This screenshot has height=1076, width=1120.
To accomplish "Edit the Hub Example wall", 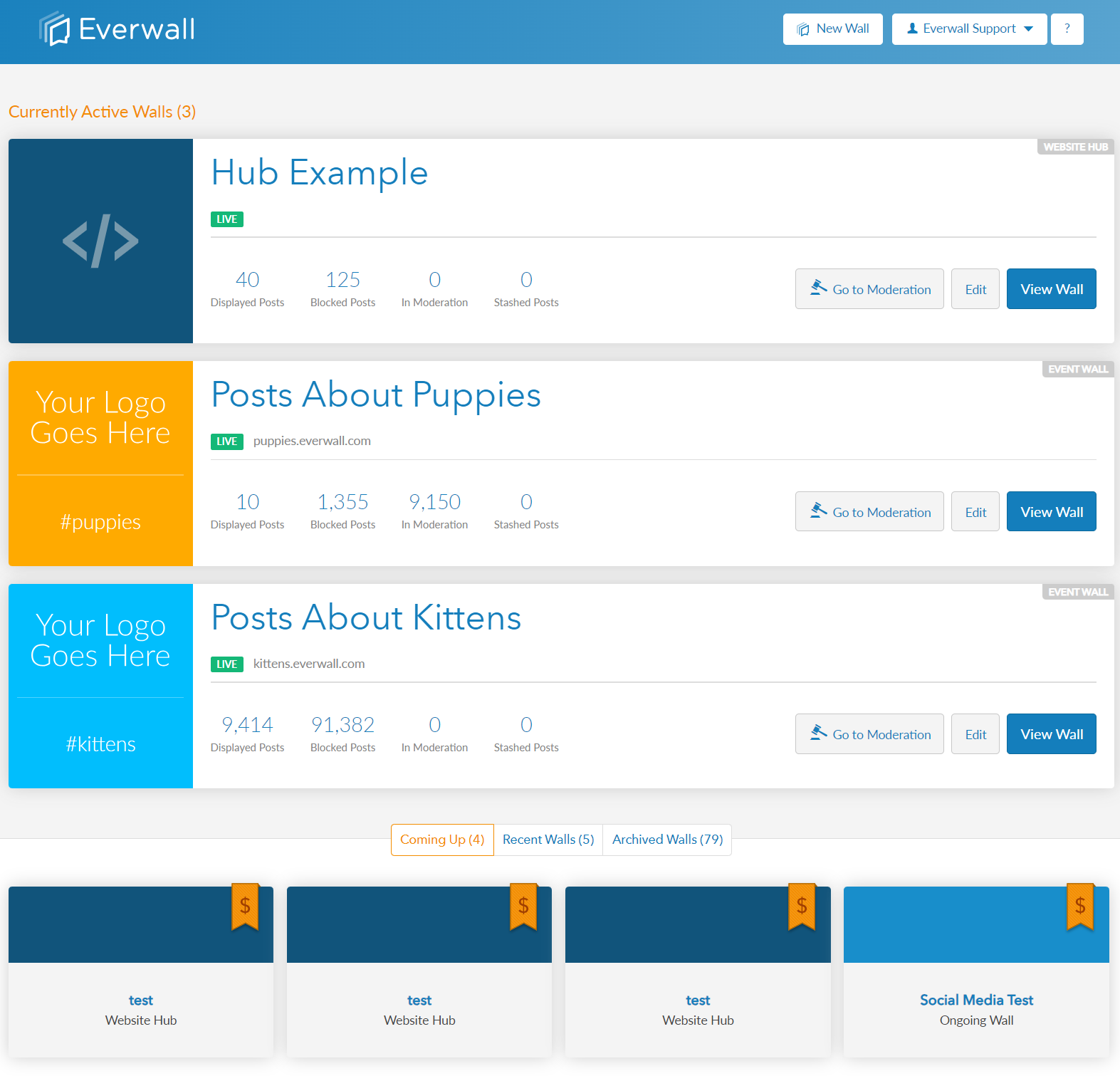I will point(975,289).
